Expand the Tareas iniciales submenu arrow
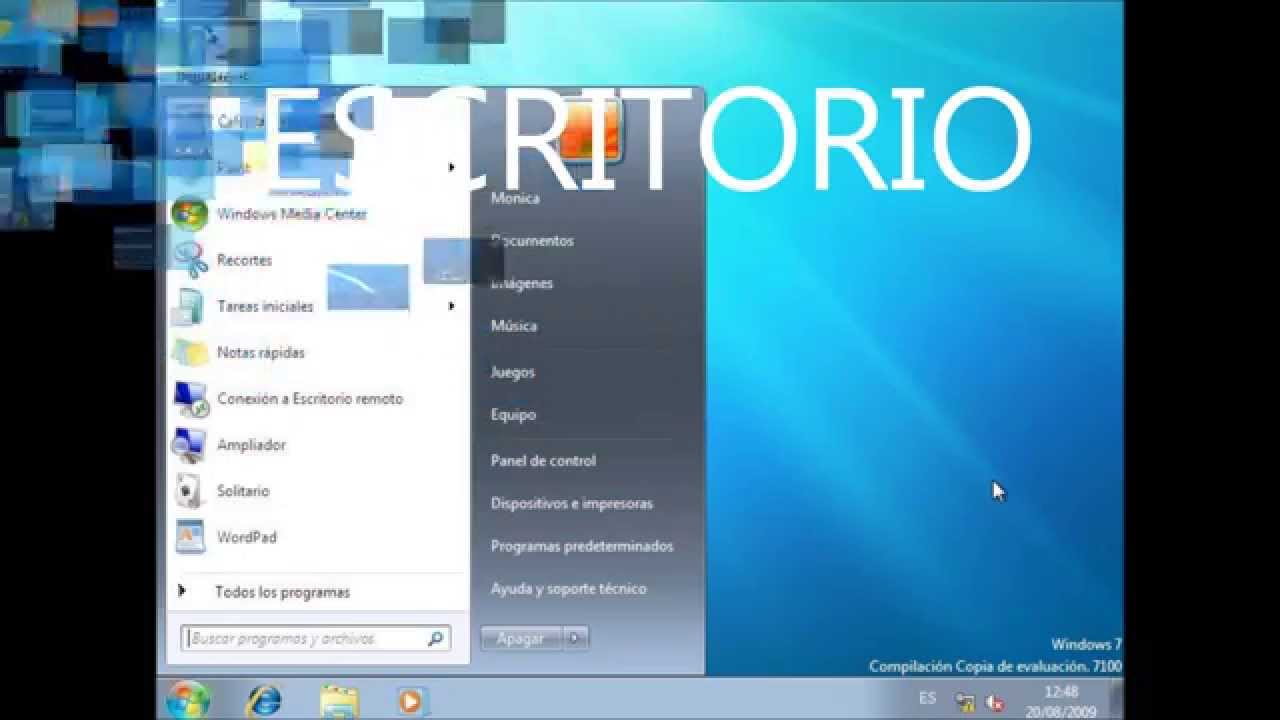 click(451, 306)
